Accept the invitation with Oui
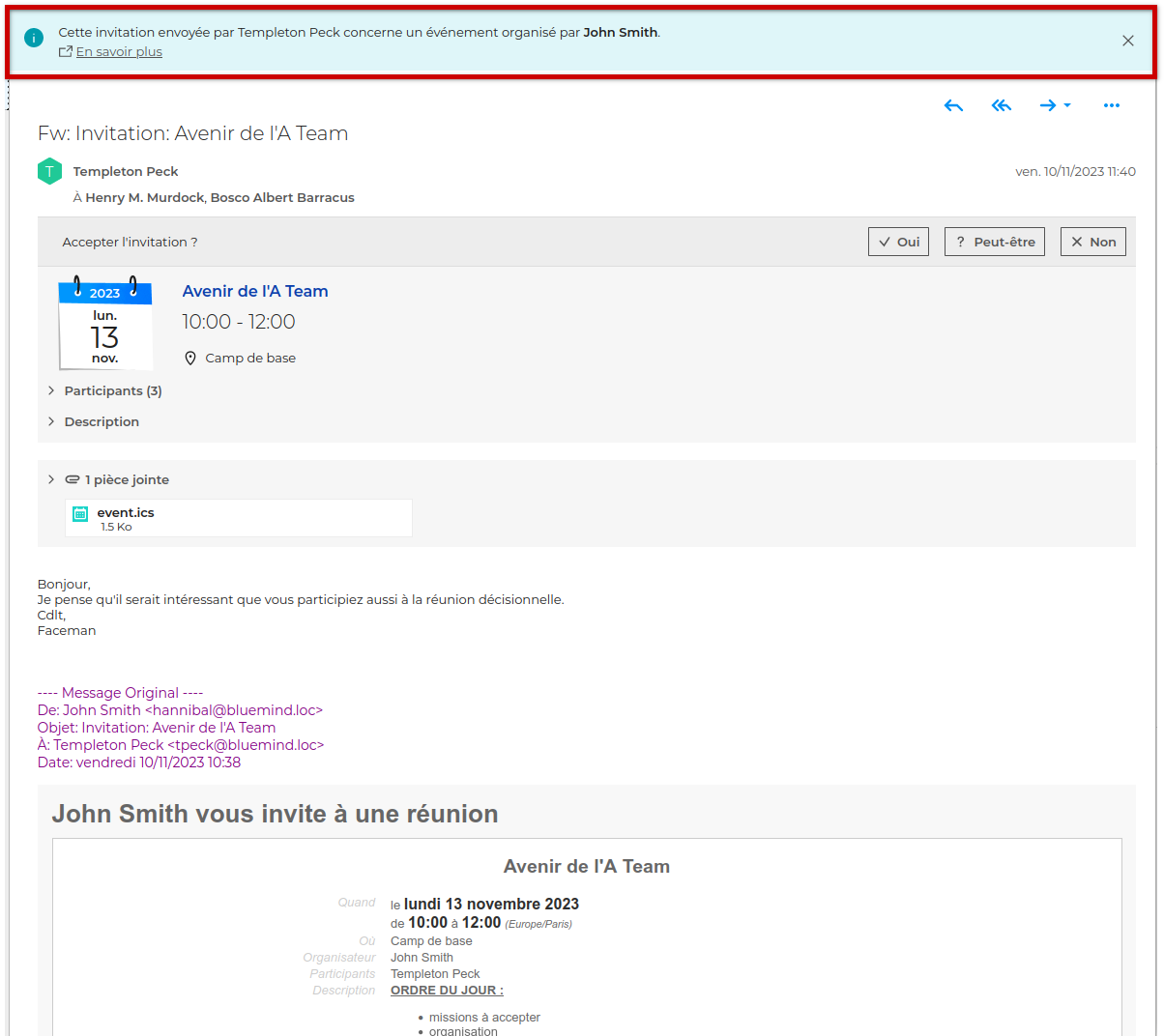This screenshot has width=1164, height=1036. pyautogui.click(x=898, y=242)
